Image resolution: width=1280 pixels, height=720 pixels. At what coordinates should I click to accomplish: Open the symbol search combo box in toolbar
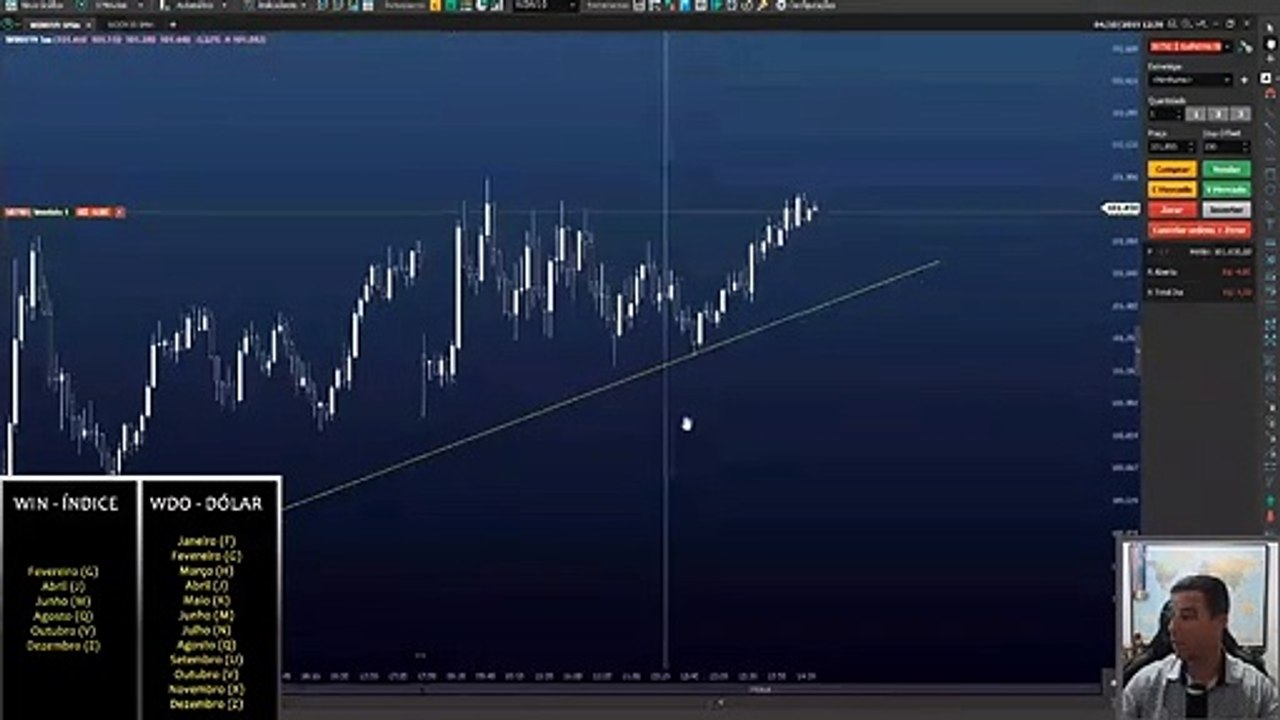coord(545,5)
